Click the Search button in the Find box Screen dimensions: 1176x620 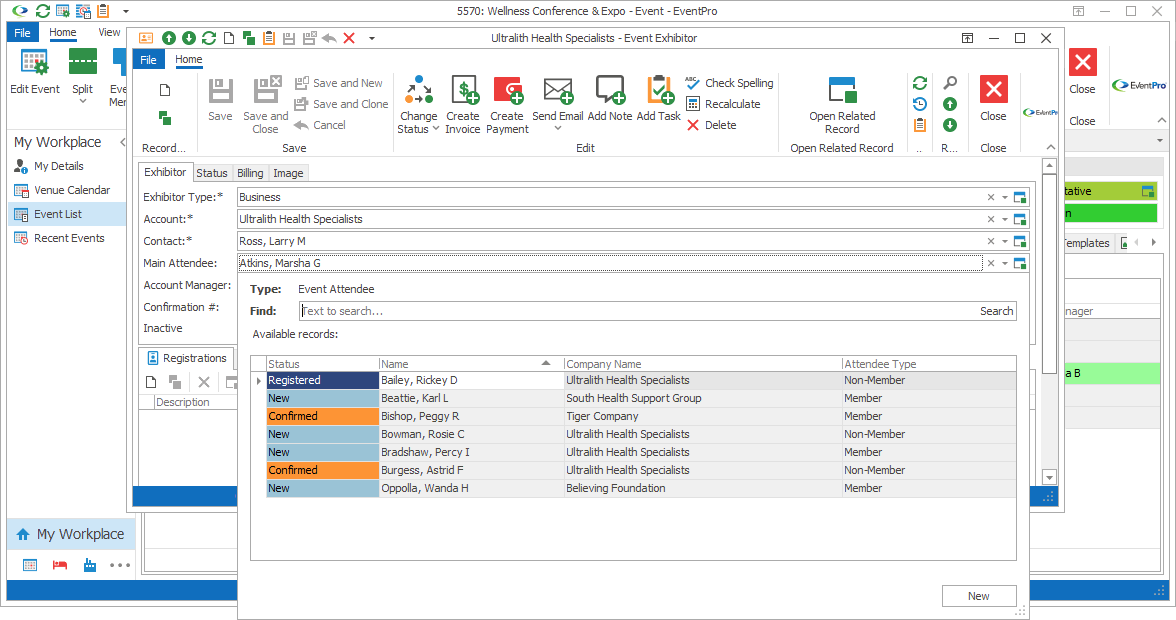click(x=996, y=311)
